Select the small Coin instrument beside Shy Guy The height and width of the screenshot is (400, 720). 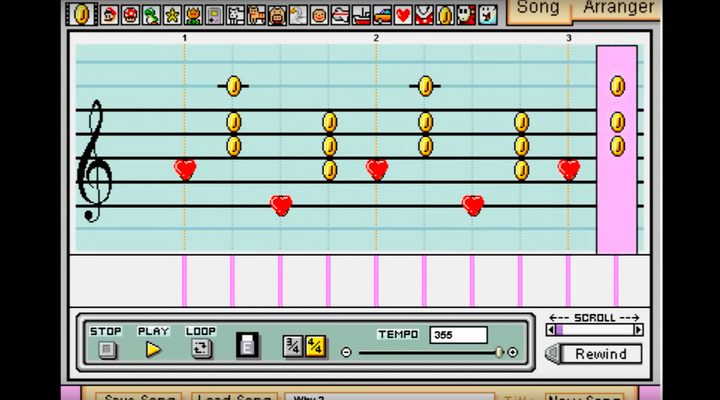click(445, 15)
